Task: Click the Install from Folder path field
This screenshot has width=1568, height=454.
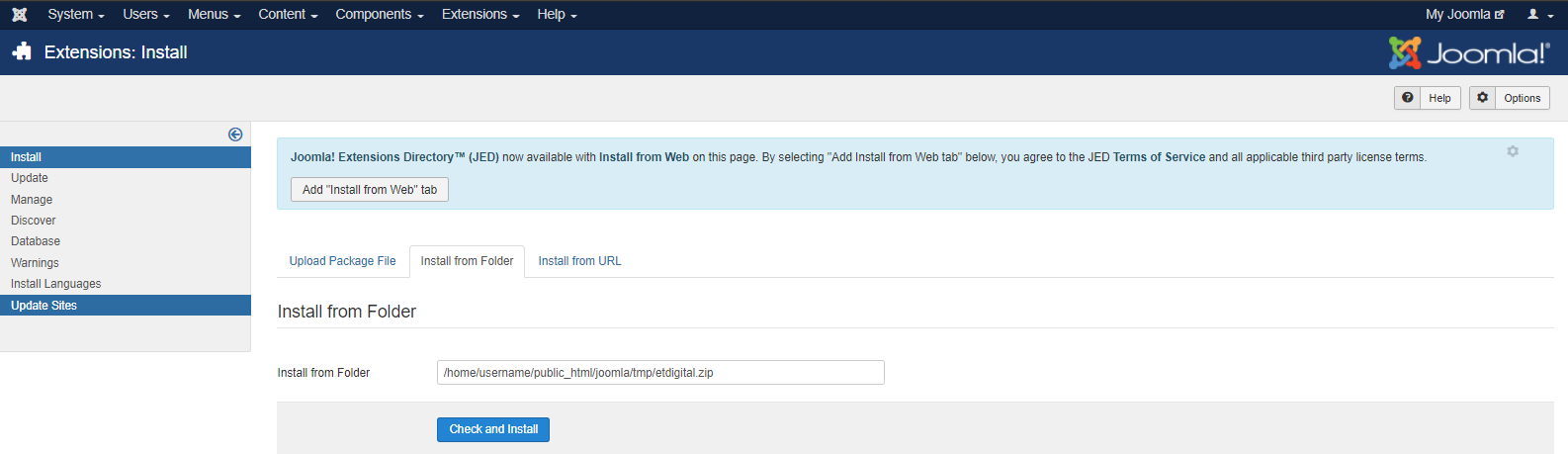Action: pyautogui.click(x=660, y=373)
